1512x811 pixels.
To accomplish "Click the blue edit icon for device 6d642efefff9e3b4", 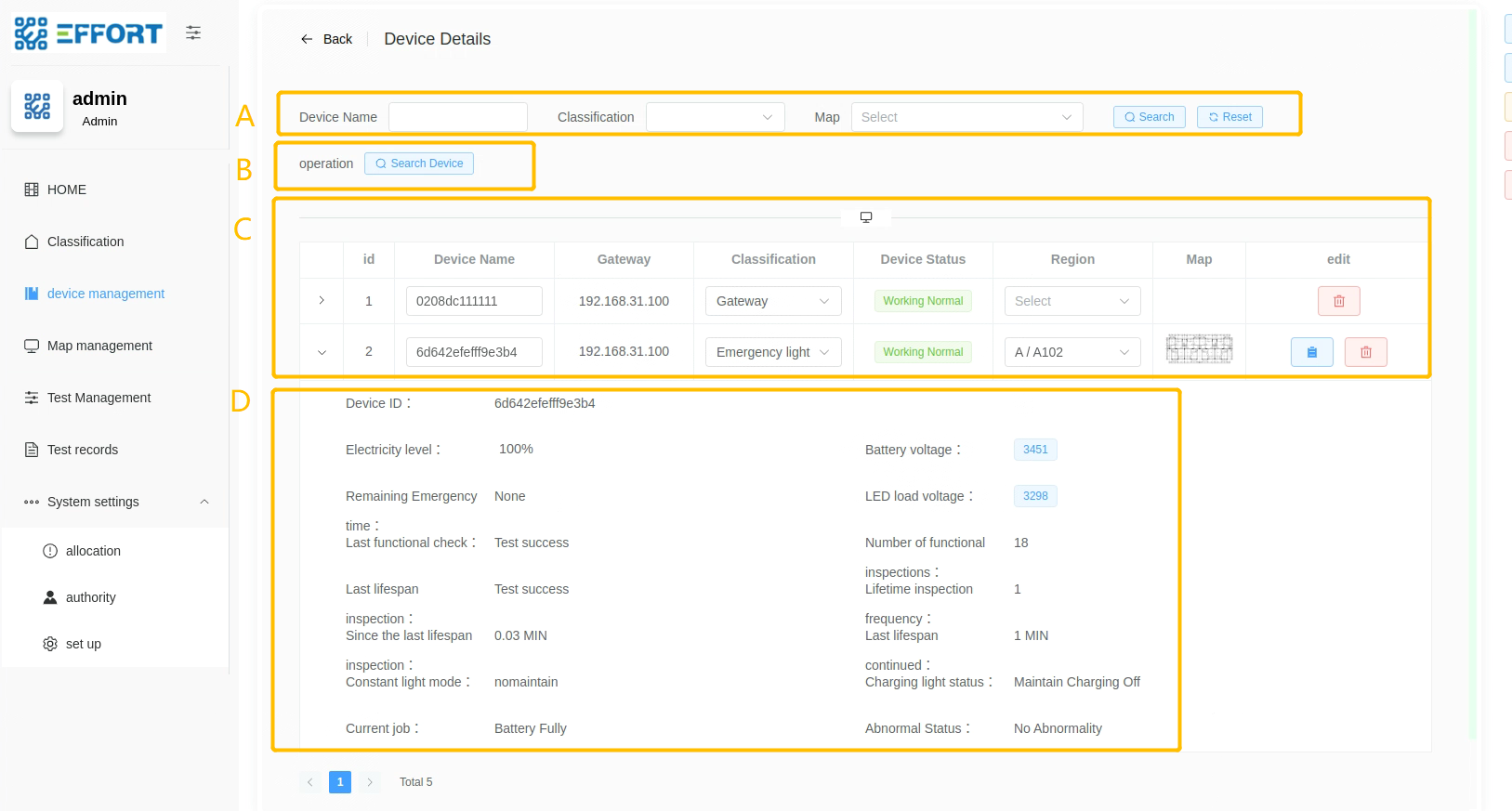I will click(x=1311, y=352).
